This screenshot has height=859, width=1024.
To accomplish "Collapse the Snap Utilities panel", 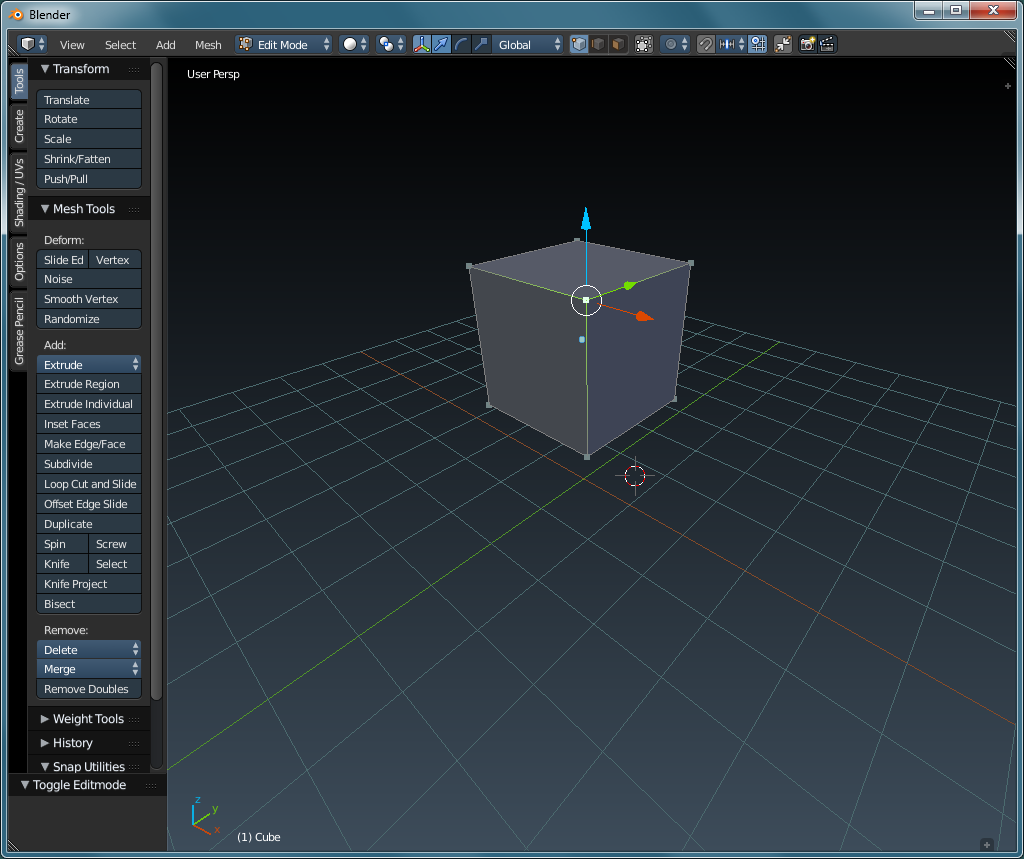I will [45, 766].
